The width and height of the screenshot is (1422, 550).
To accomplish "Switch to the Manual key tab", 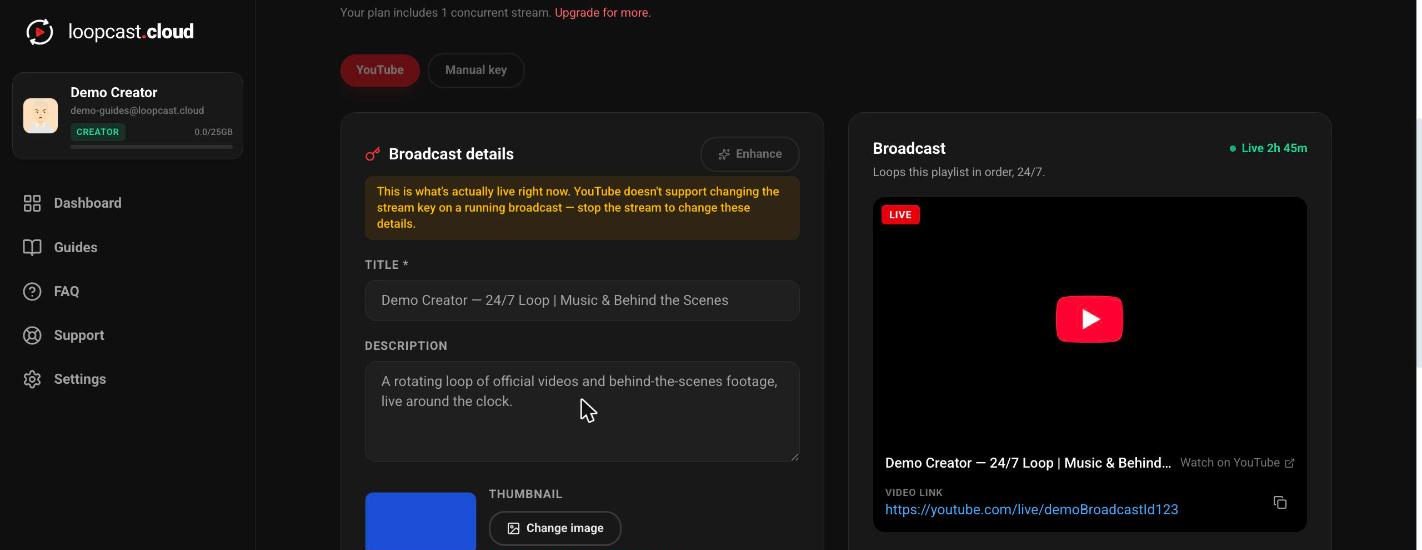I will click(476, 70).
